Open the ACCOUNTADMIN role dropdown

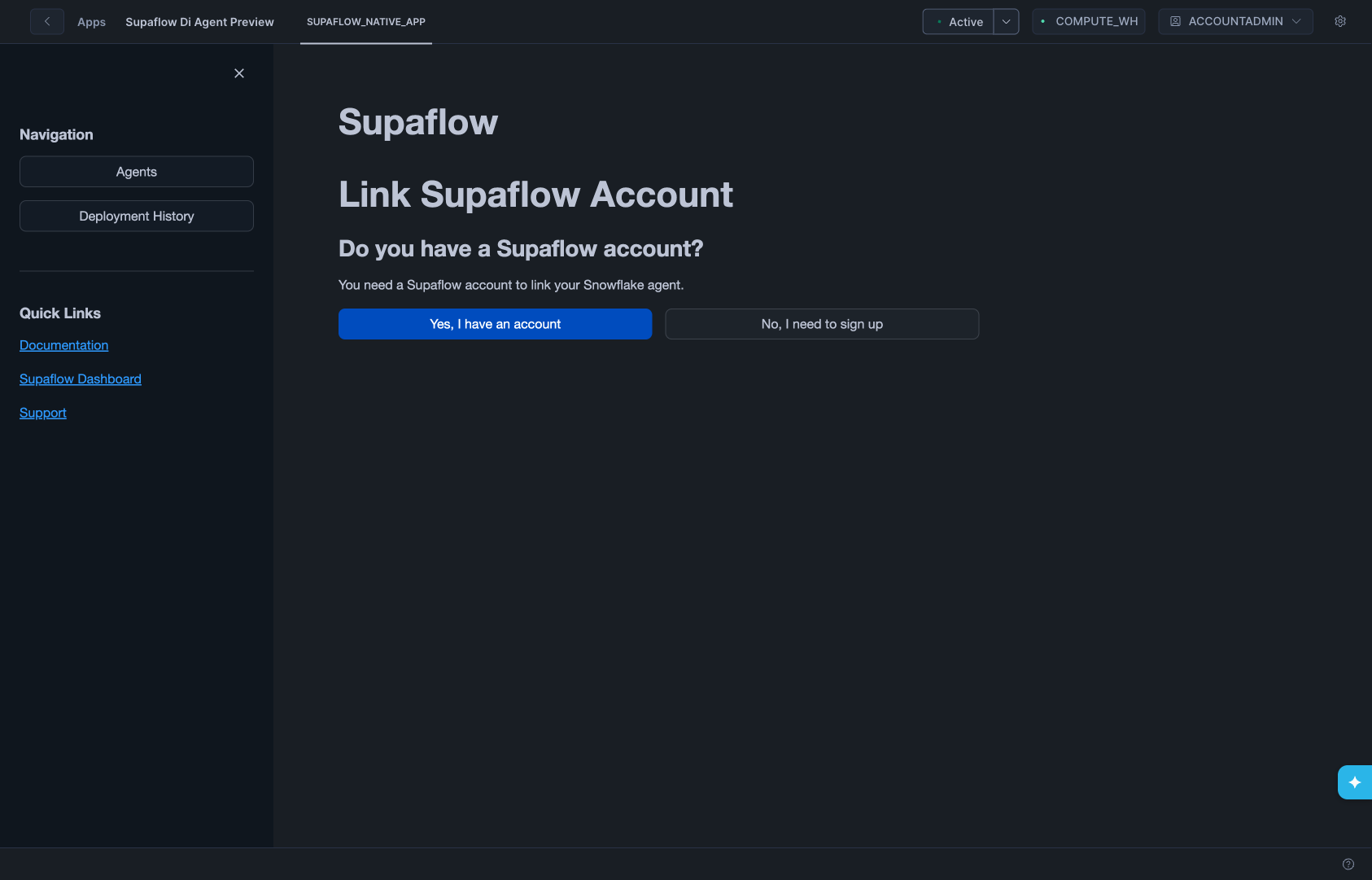pyautogui.click(x=1234, y=21)
